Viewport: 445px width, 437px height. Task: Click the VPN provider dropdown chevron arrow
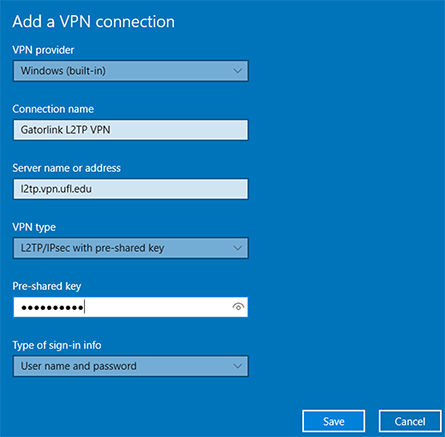(237, 71)
